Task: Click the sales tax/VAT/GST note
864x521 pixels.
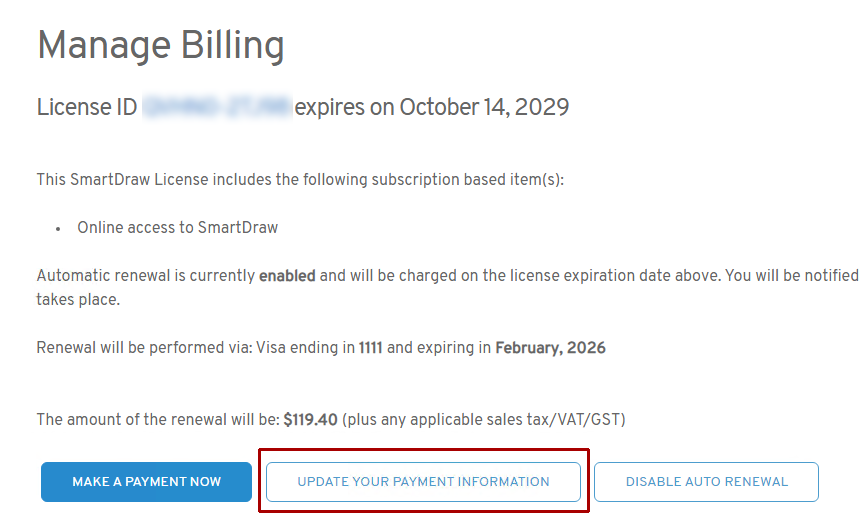Action: [484, 420]
